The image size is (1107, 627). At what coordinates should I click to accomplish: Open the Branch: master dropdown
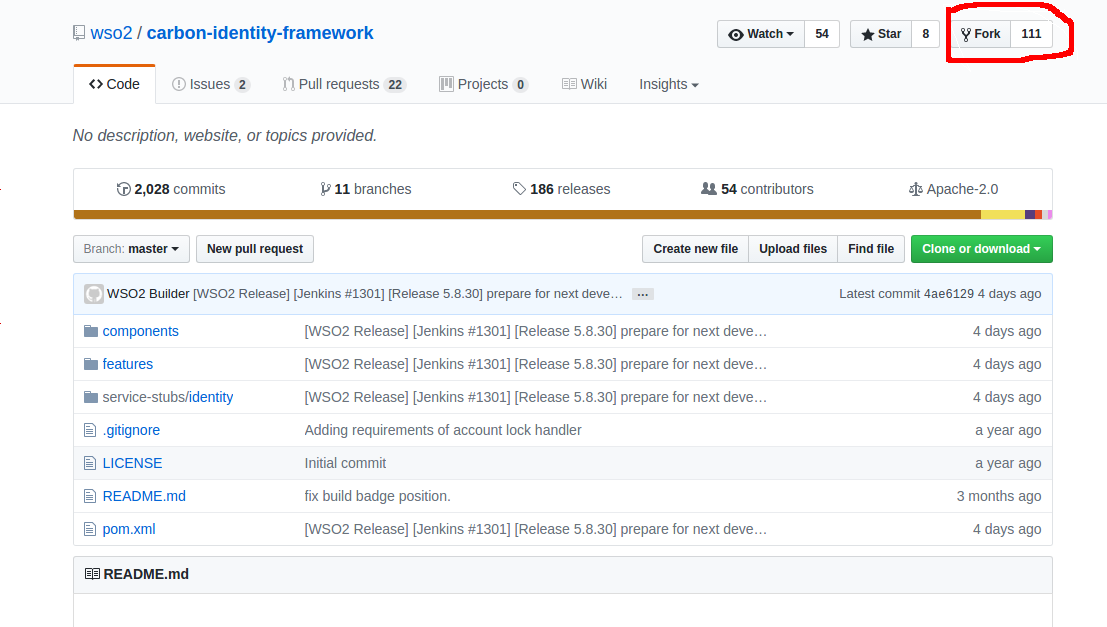pos(131,249)
